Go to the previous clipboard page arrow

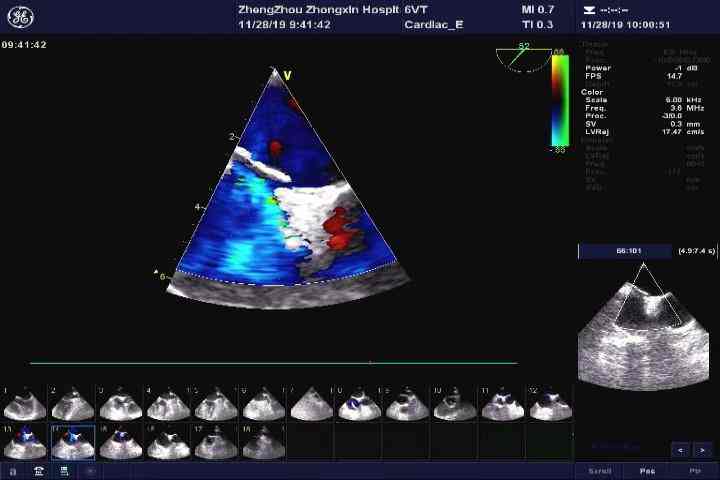click(x=680, y=449)
